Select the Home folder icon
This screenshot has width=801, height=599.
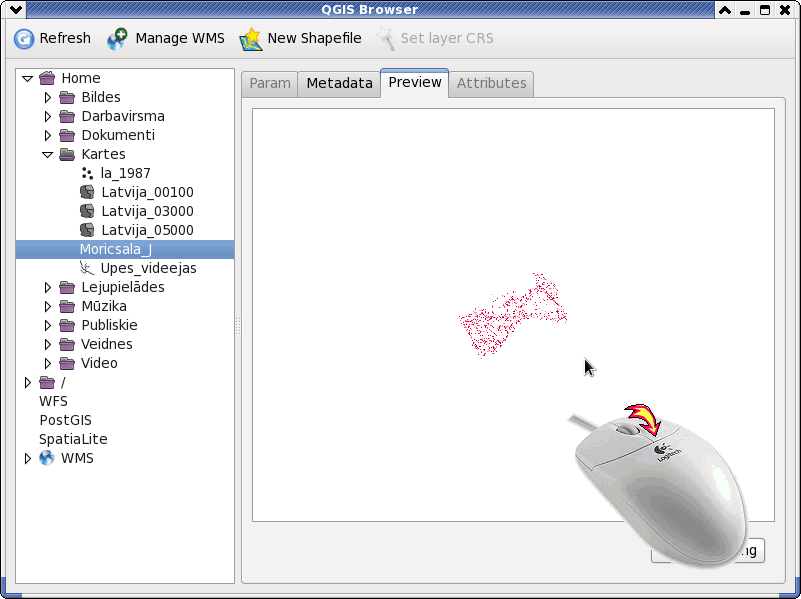(x=47, y=78)
